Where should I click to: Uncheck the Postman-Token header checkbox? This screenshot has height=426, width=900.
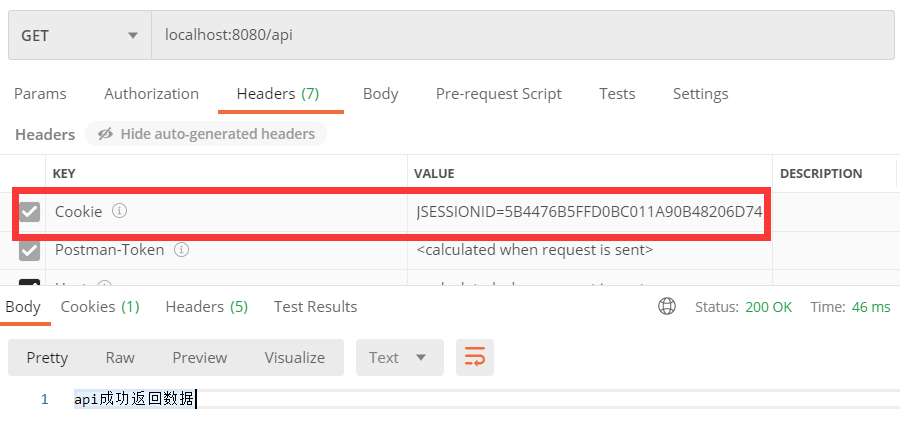tap(29, 250)
